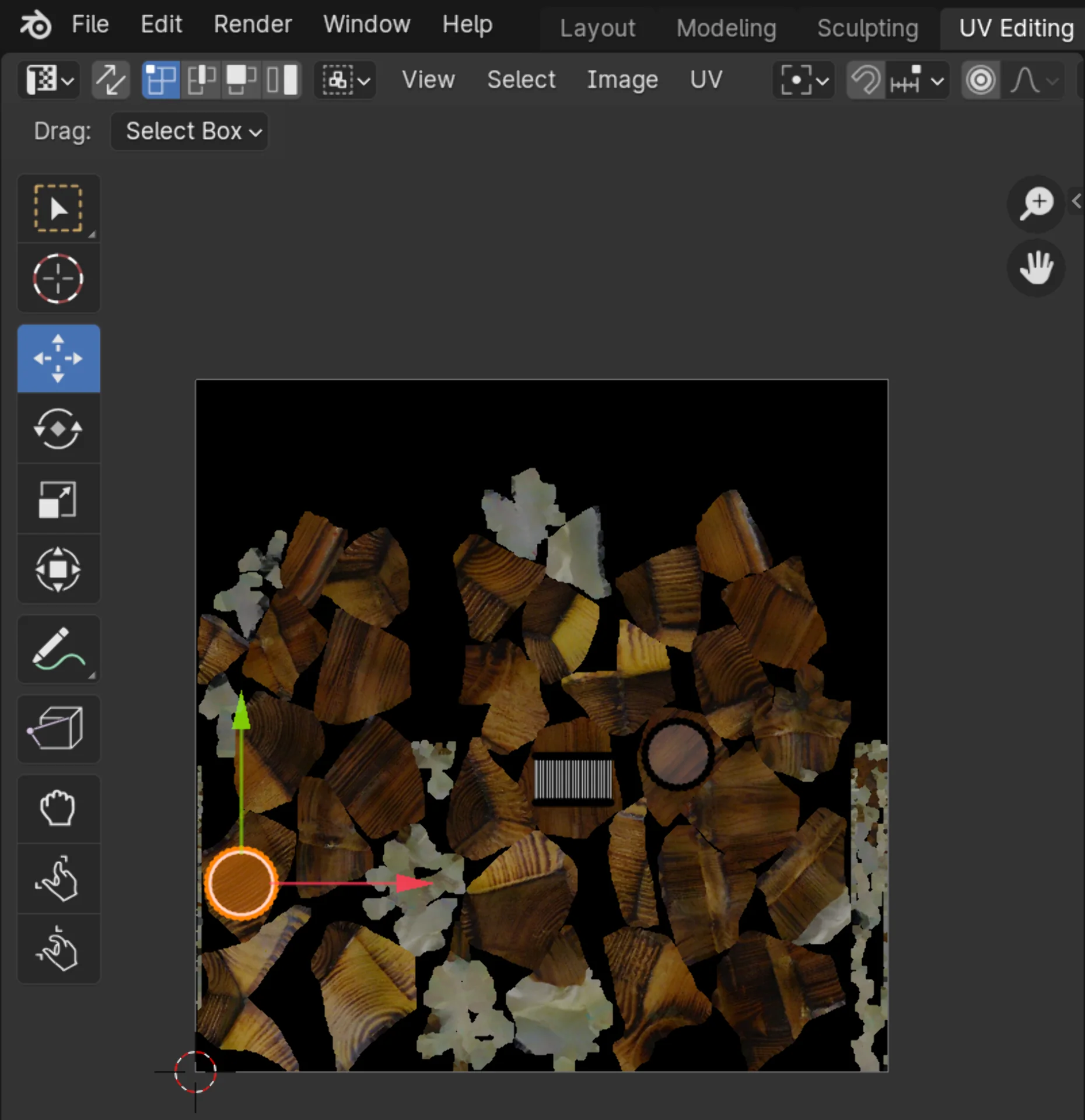1085x1120 pixels.
Task: Select the Cursor tool in the toolbar
Action: point(58,278)
